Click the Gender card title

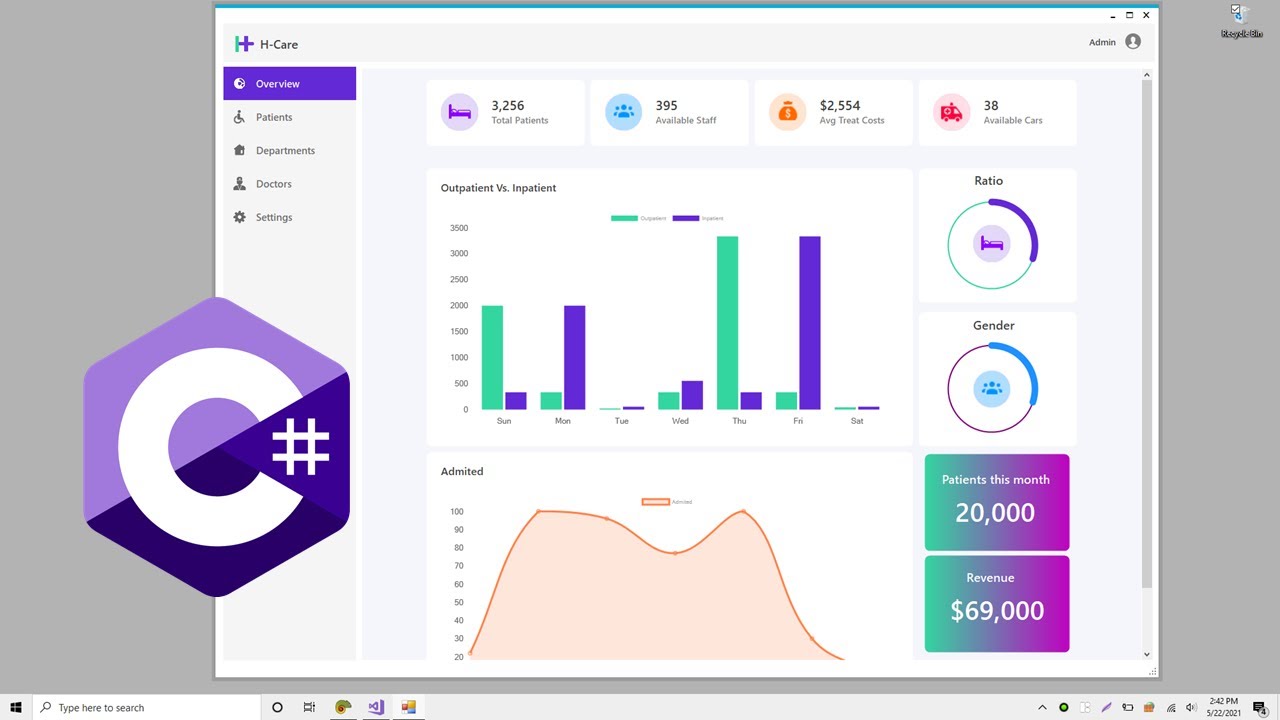click(x=994, y=326)
